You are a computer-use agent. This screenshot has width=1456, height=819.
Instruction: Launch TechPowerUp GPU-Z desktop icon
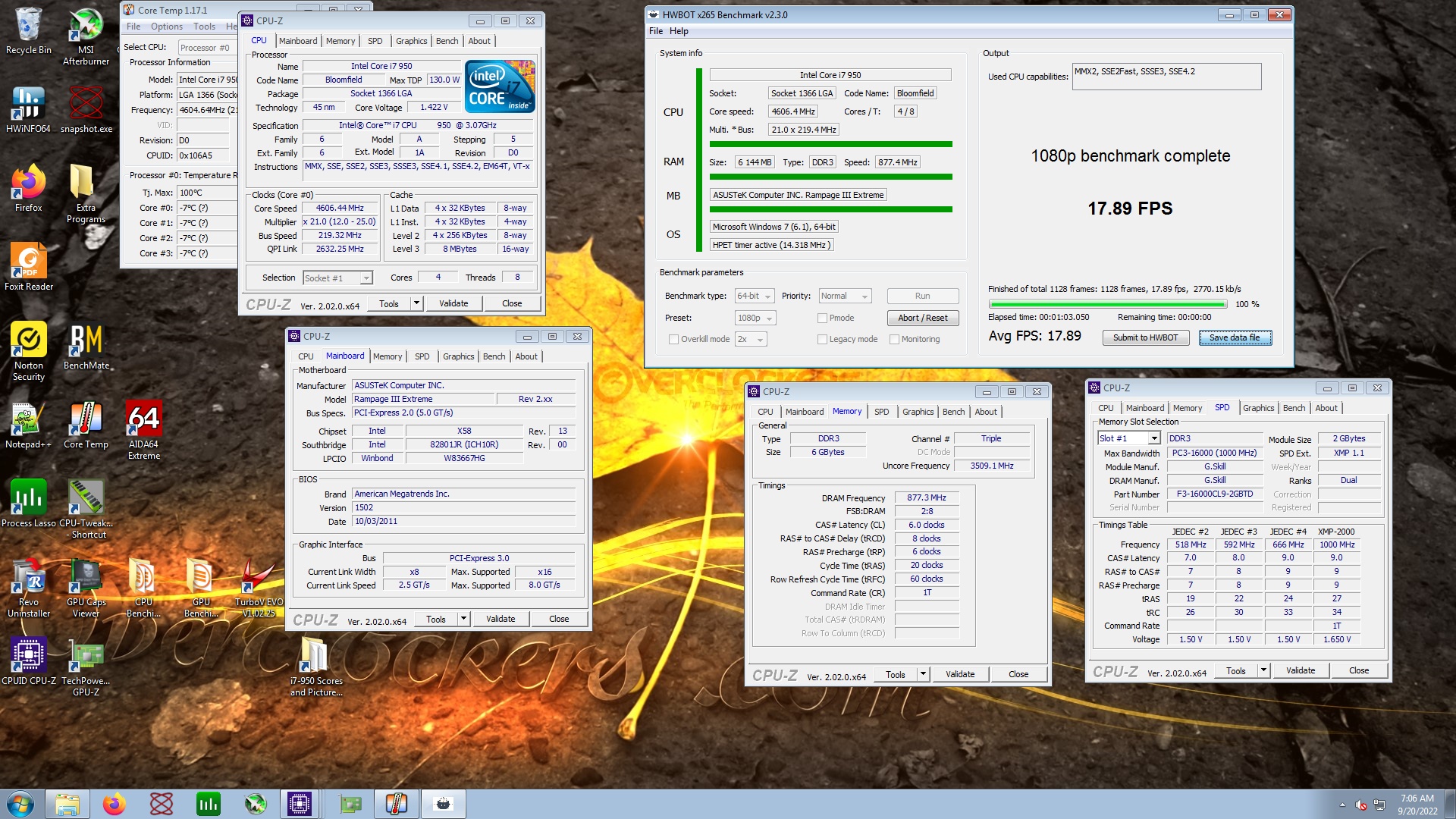86,667
